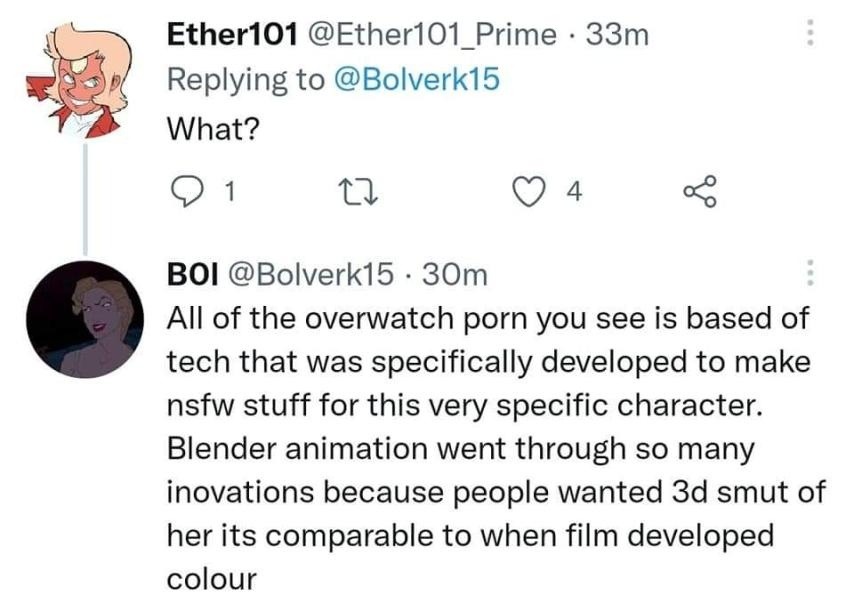
Task: Open Ether101's profile picture
Action: (x=85, y=79)
